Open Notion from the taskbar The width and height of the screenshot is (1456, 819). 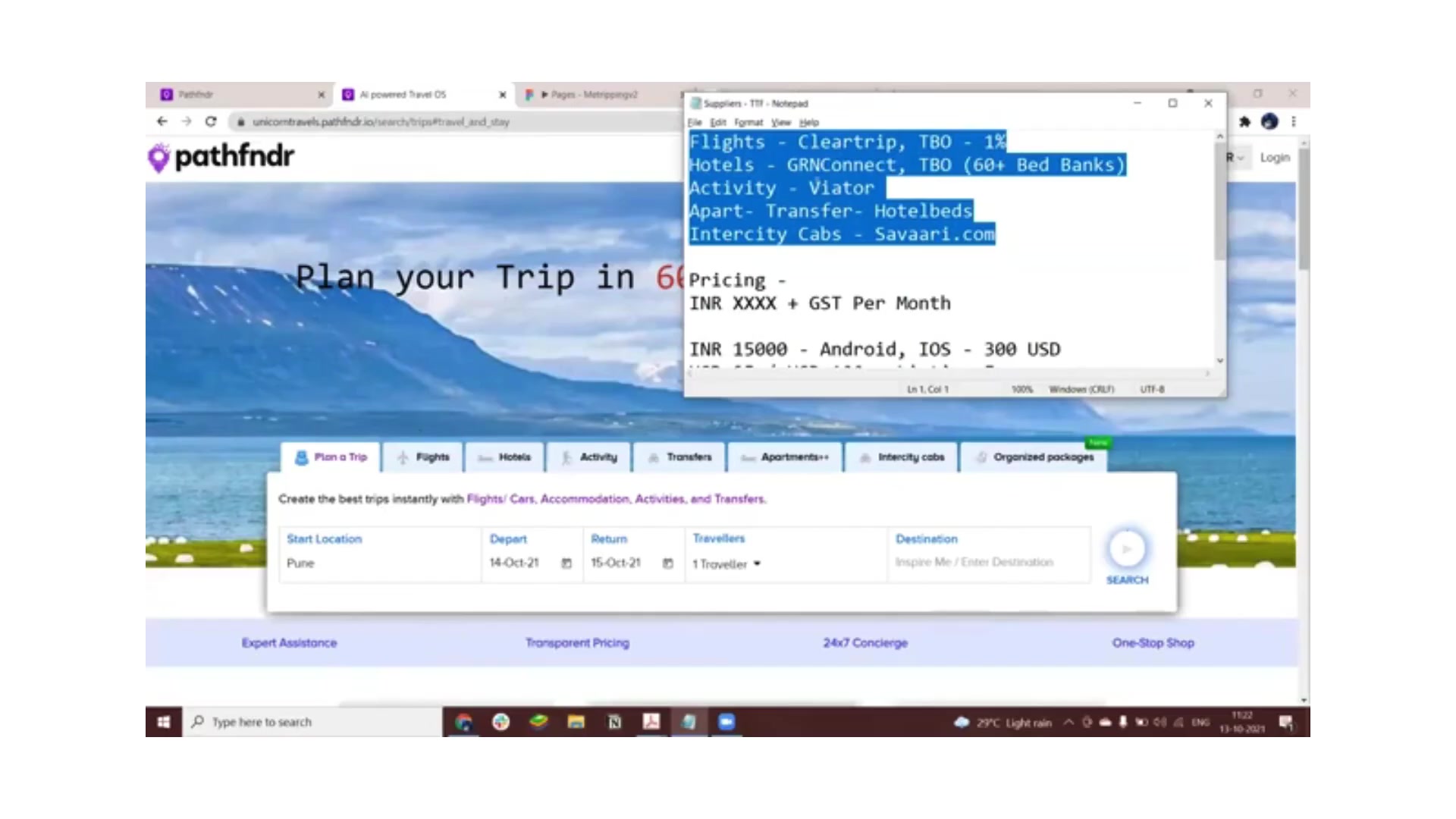coord(614,722)
